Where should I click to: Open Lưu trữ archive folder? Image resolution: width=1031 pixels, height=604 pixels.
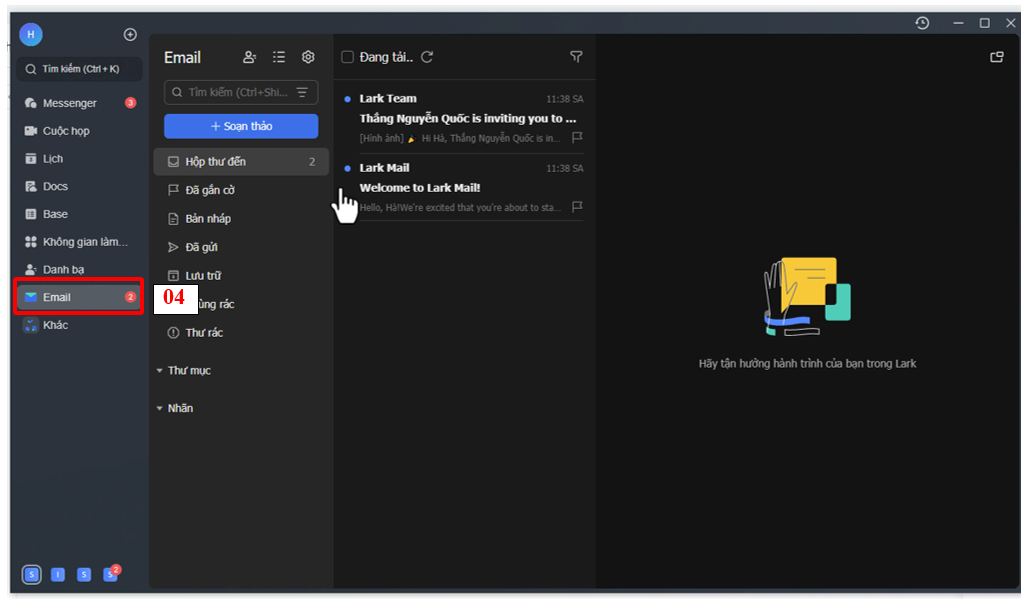(x=241, y=275)
